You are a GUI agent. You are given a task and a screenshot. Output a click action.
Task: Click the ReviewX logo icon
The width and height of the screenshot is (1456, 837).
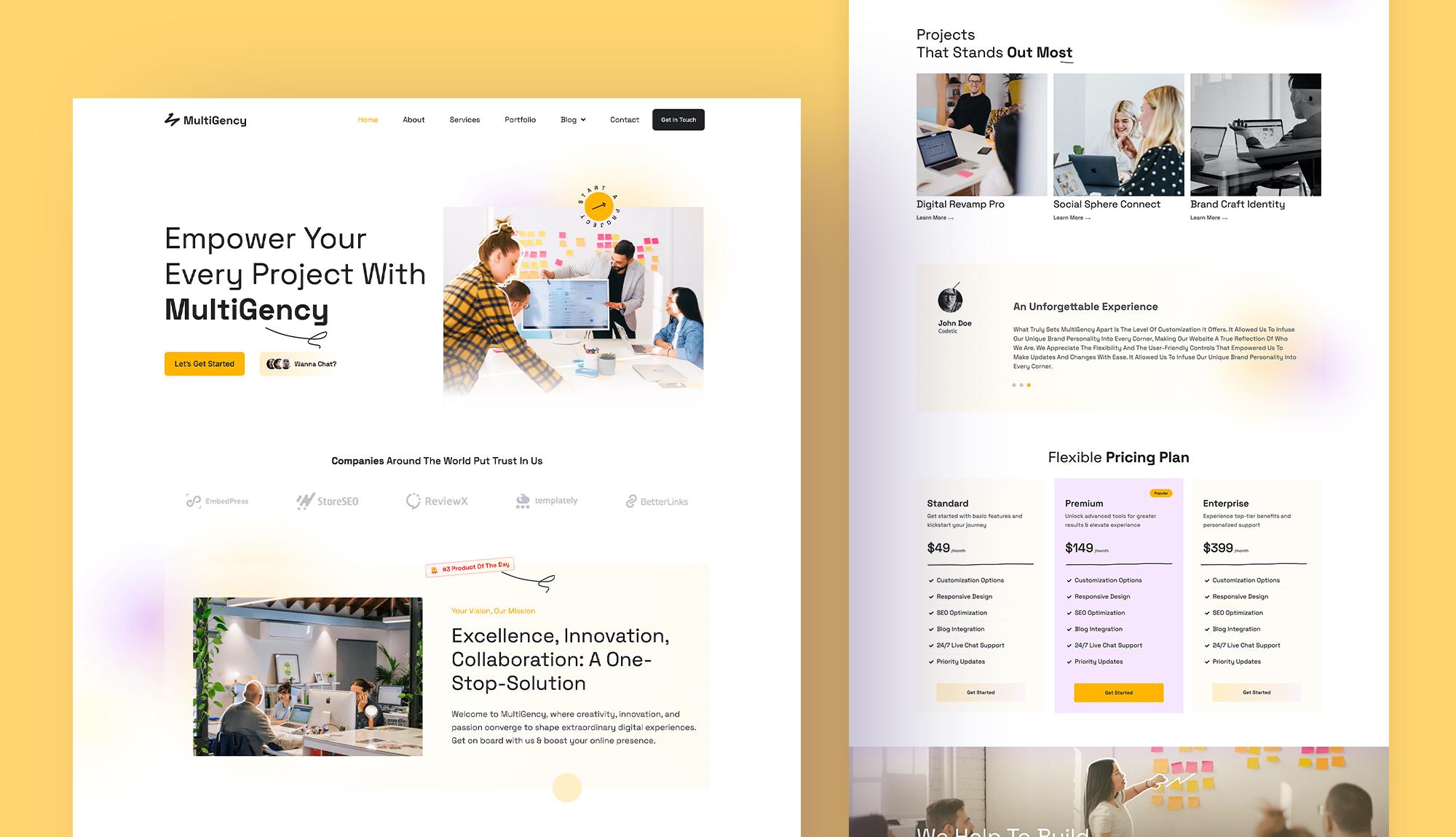[x=411, y=501]
